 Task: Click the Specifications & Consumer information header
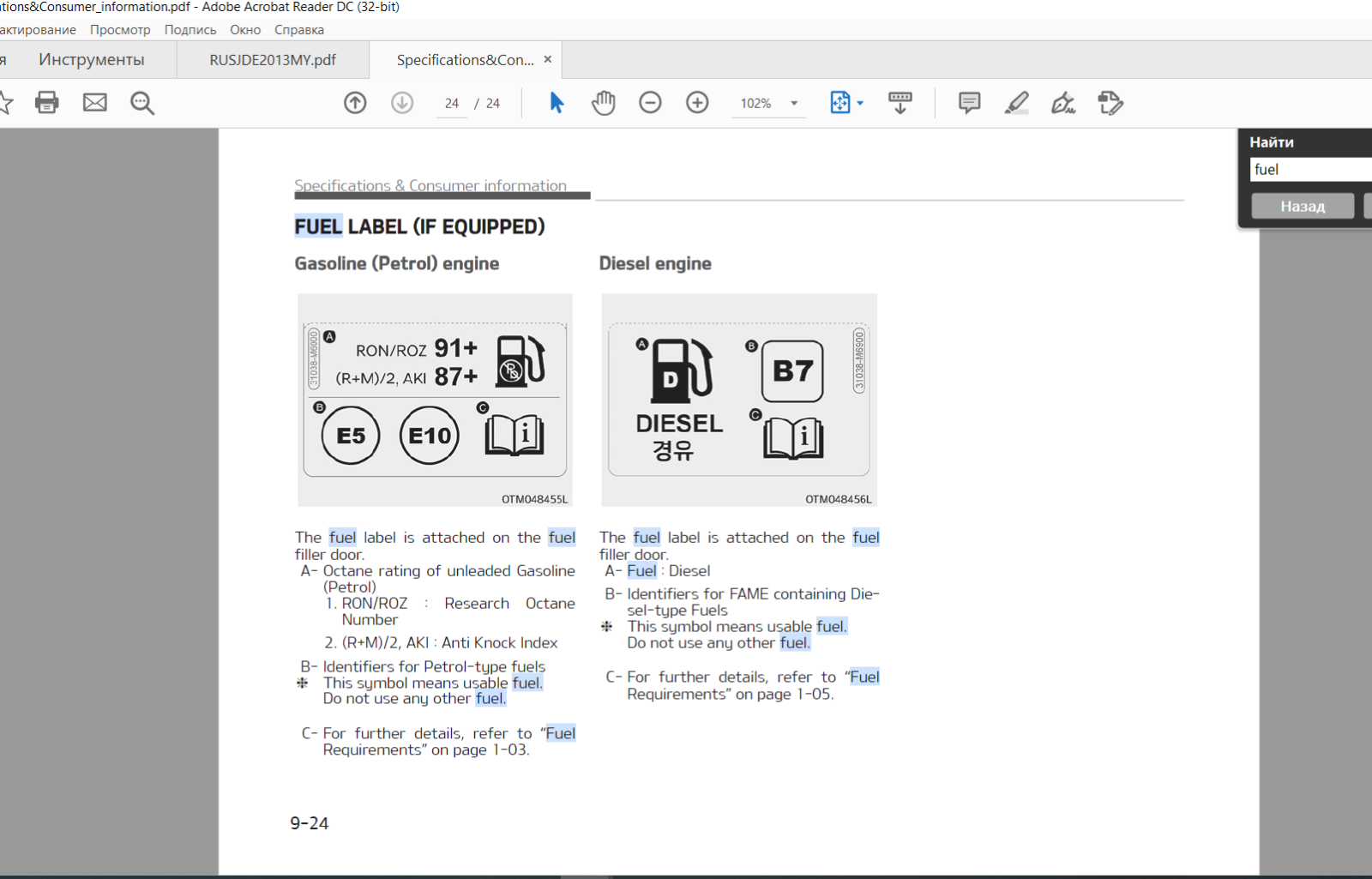(x=430, y=185)
